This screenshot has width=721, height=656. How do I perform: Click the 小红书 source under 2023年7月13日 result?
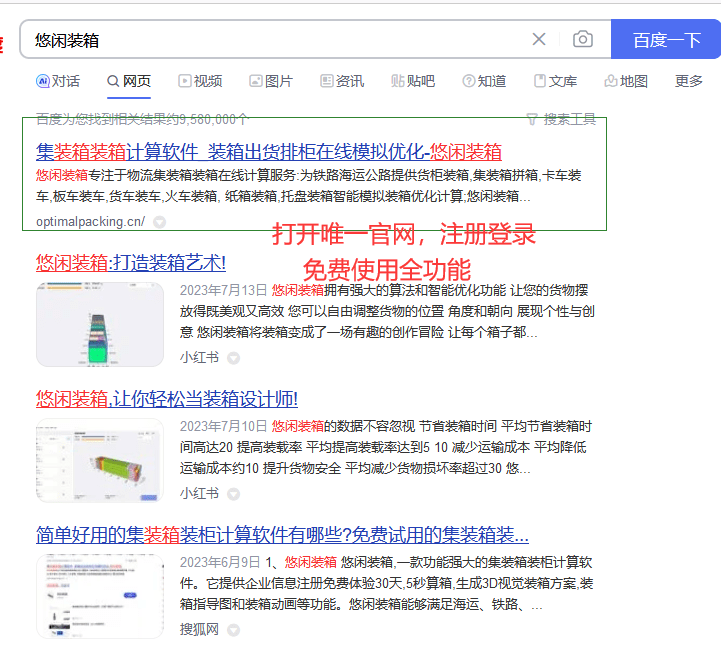tap(199, 357)
